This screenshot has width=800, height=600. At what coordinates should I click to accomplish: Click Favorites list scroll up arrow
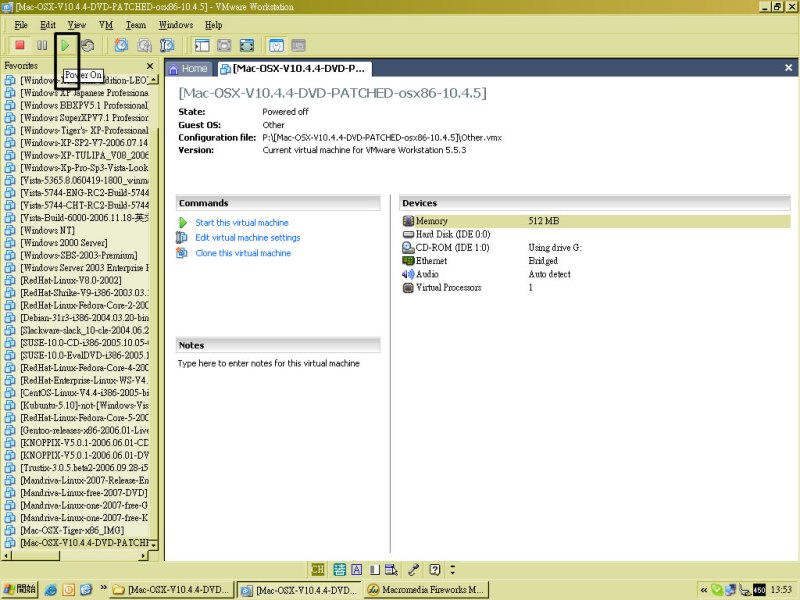[154, 80]
